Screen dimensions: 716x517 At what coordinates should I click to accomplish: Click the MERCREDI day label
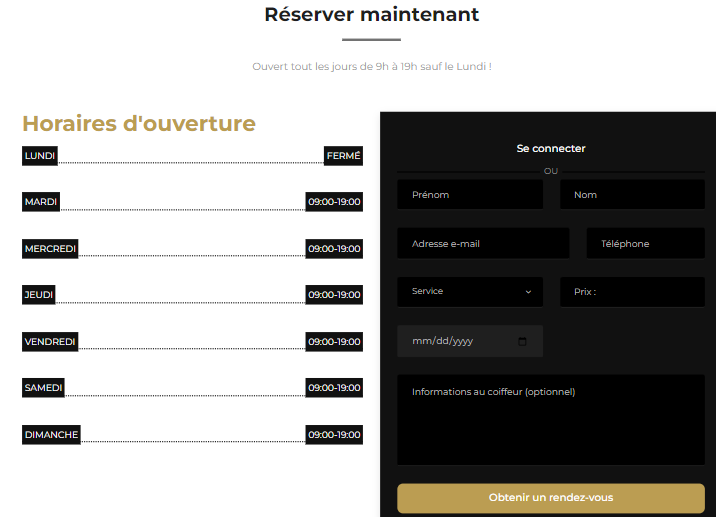click(x=50, y=249)
